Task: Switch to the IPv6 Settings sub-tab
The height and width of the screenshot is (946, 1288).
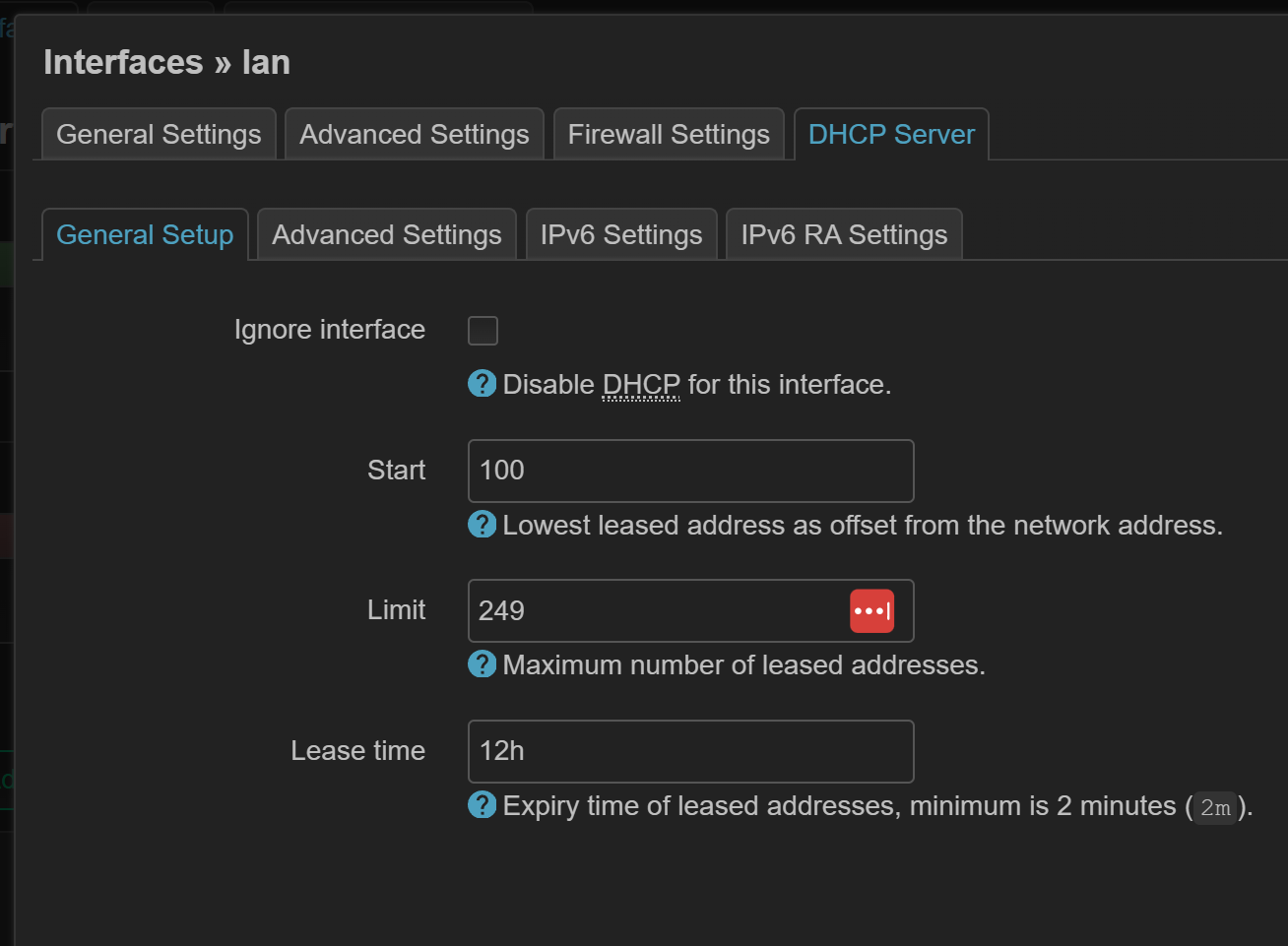Action: point(621,234)
